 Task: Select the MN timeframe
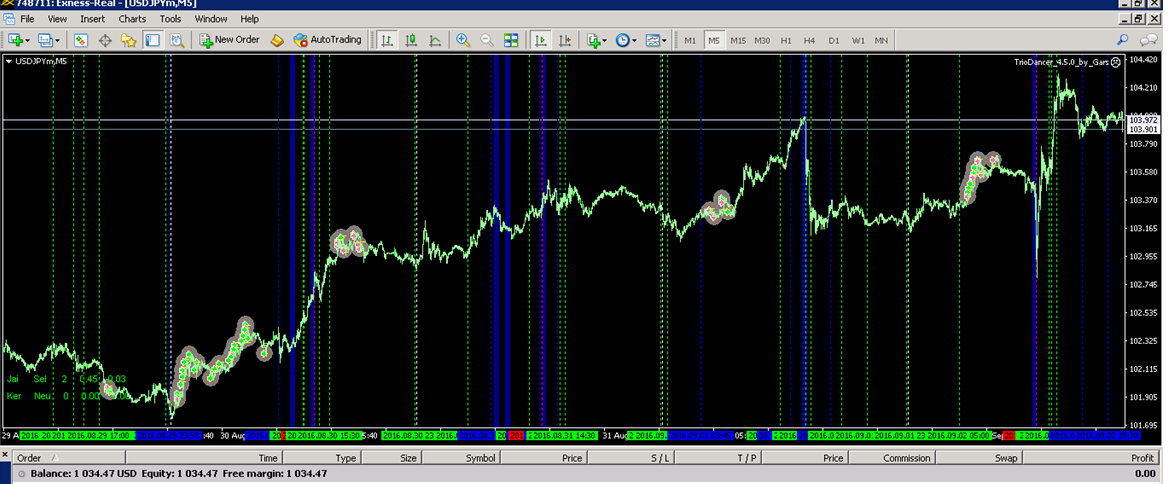point(881,40)
